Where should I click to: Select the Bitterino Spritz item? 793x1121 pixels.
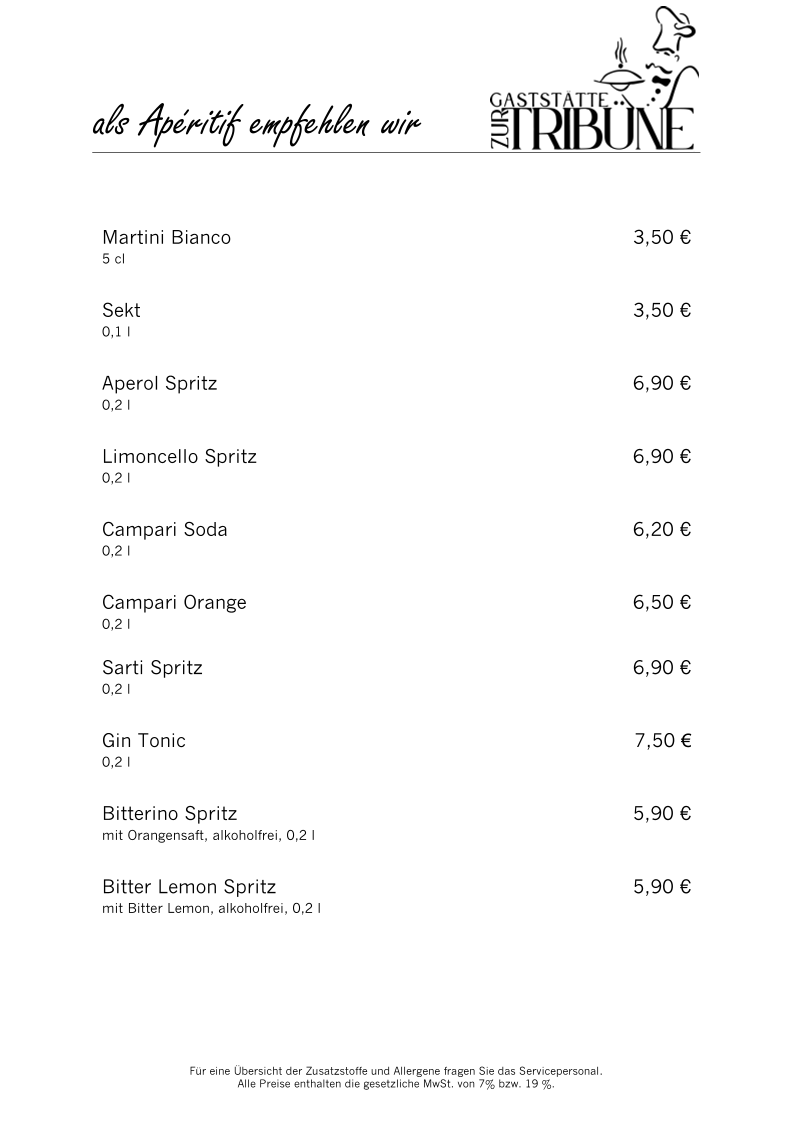click(169, 814)
